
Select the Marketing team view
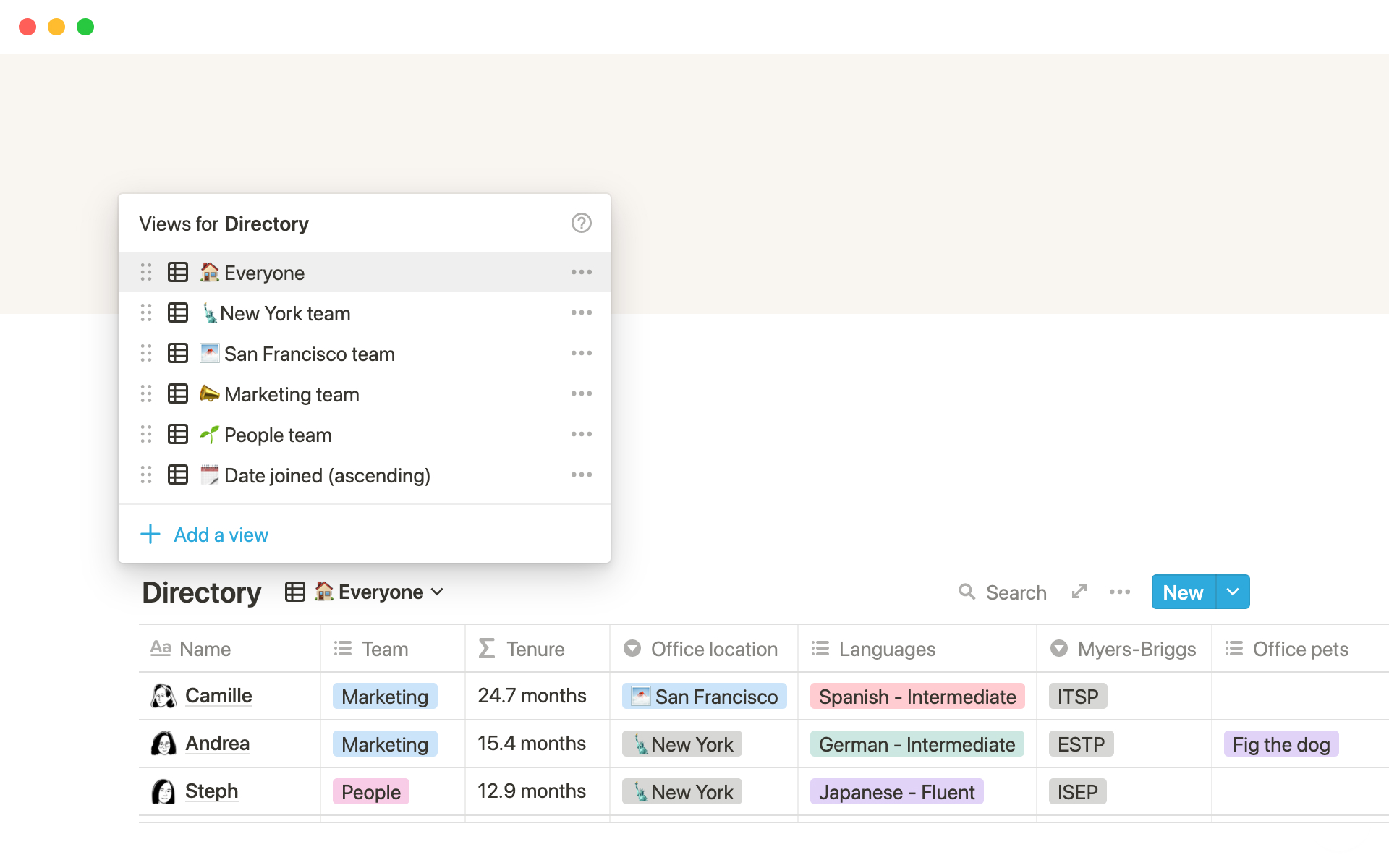pos(292,394)
